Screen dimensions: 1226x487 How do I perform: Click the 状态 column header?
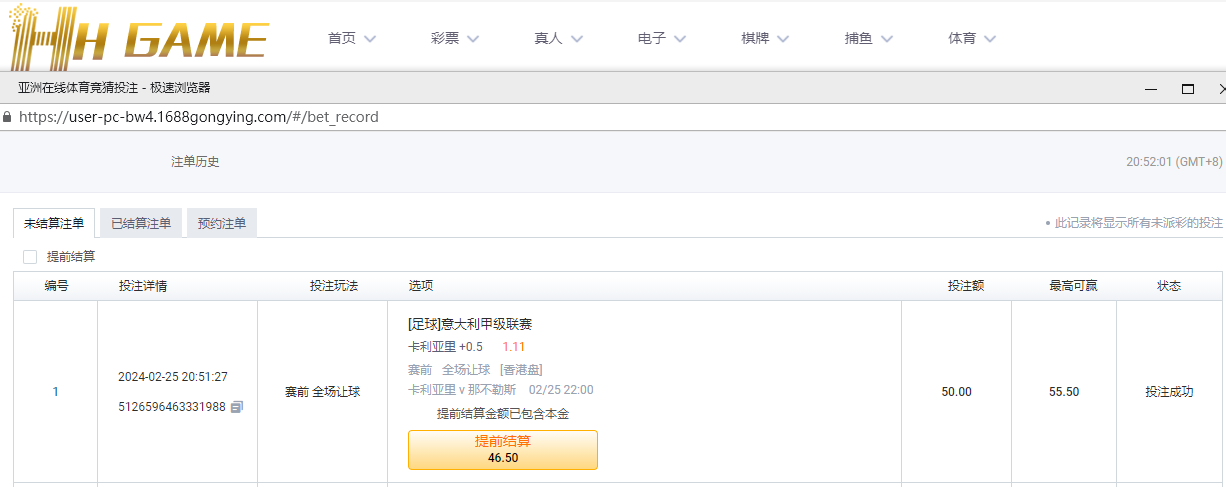pyautogui.click(x=1169, y=286)
